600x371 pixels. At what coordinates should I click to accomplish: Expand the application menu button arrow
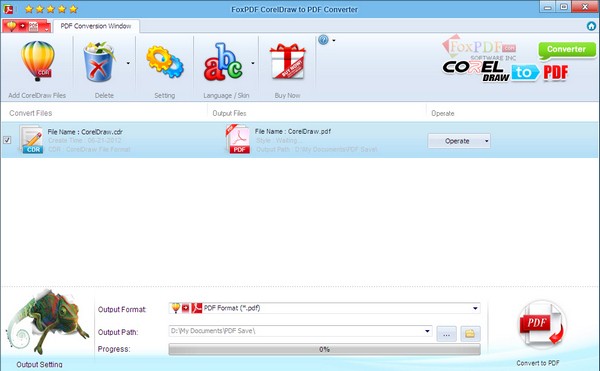[x=47, y=29]
